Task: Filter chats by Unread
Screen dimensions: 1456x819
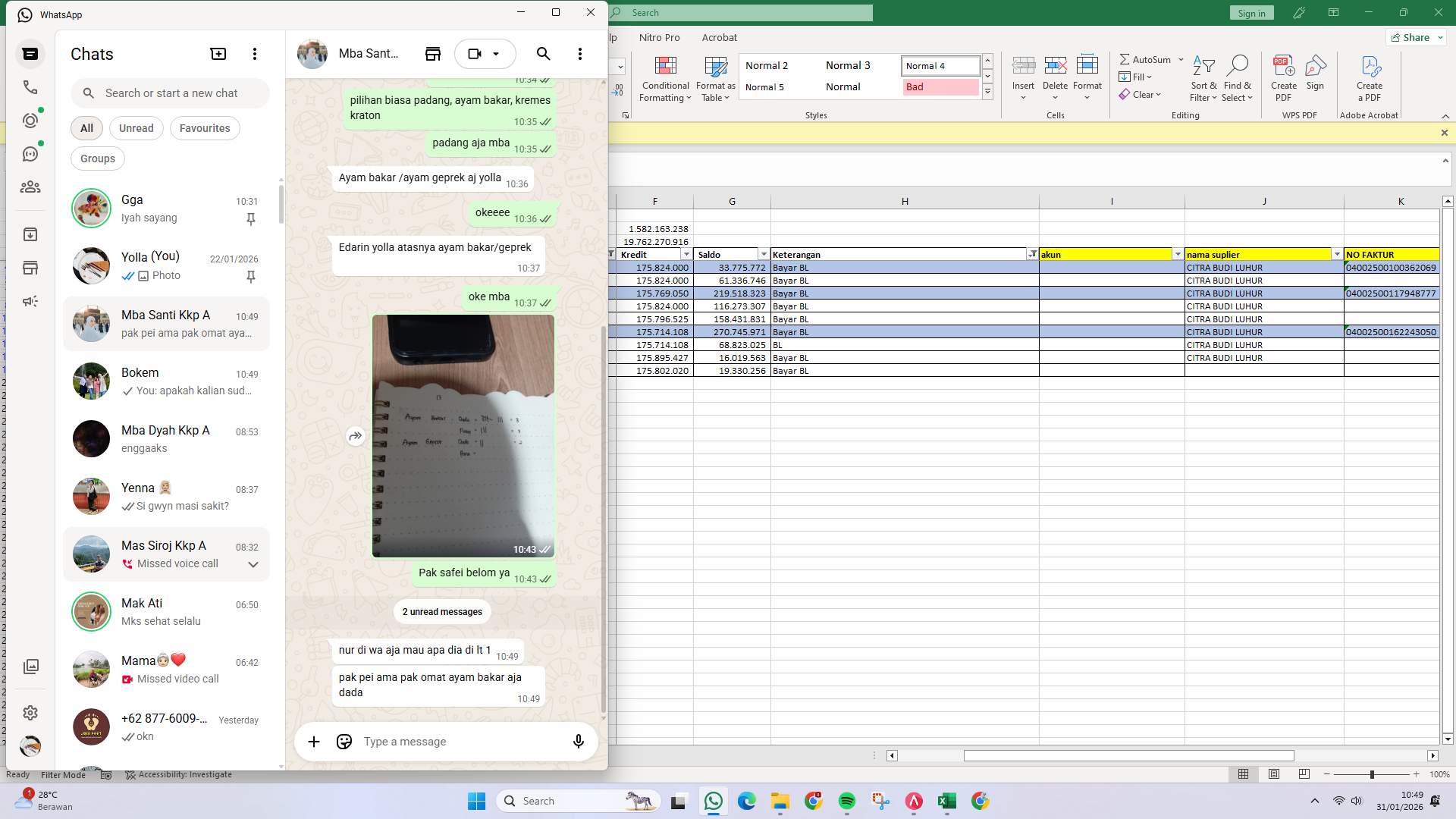Action: tap(136, 127)
